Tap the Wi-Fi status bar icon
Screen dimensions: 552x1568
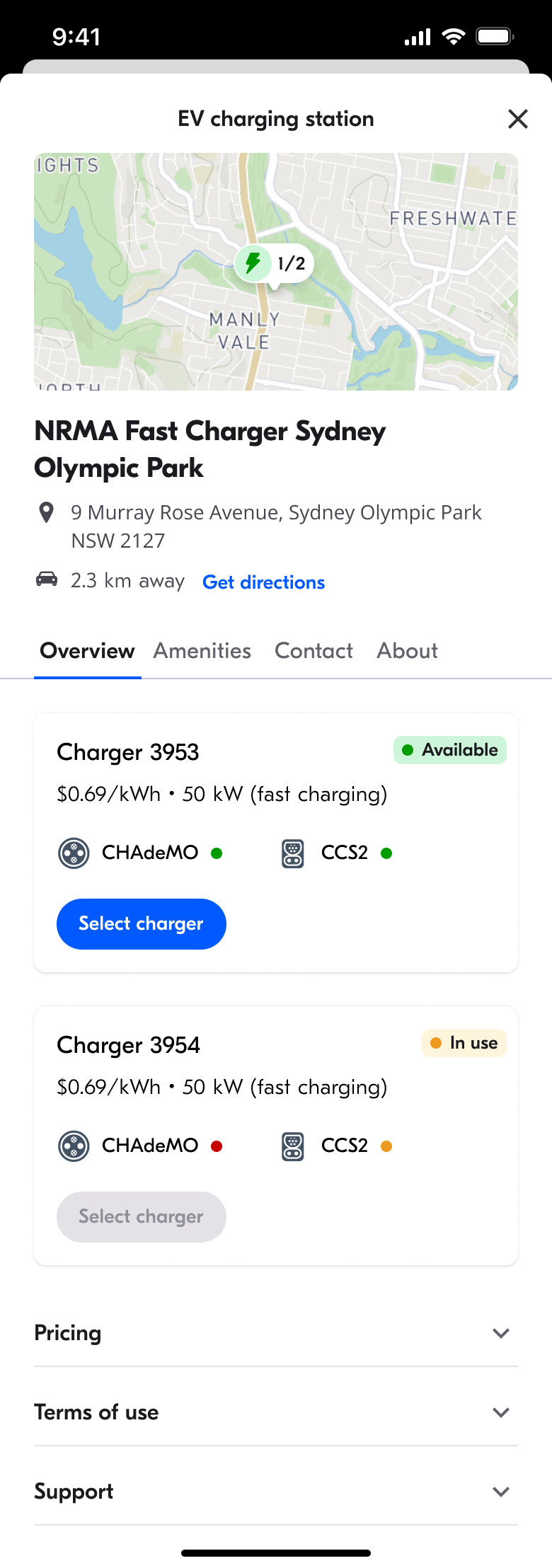coord(453,37)
